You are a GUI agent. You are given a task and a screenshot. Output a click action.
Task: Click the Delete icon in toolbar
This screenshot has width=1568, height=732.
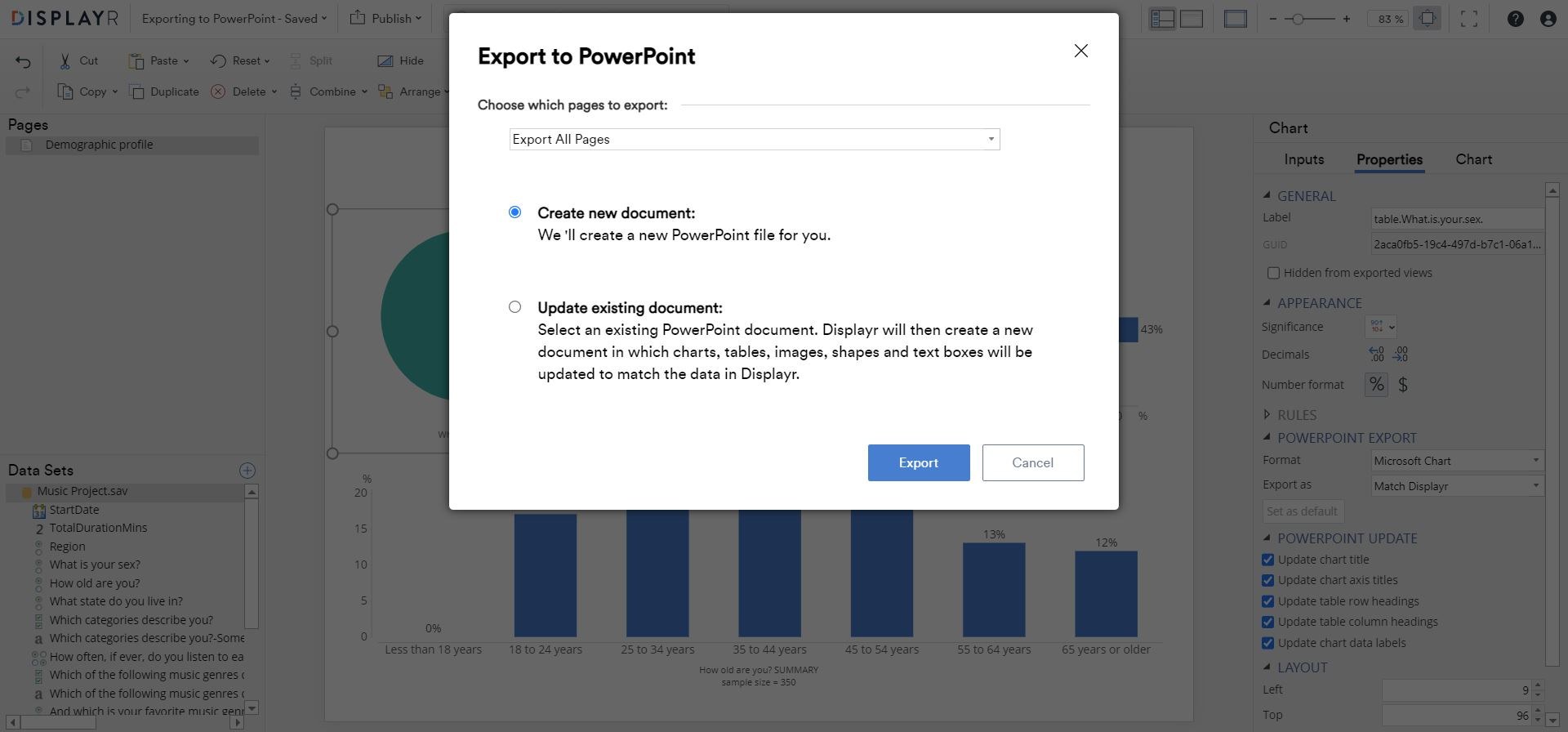coord(218,91)
